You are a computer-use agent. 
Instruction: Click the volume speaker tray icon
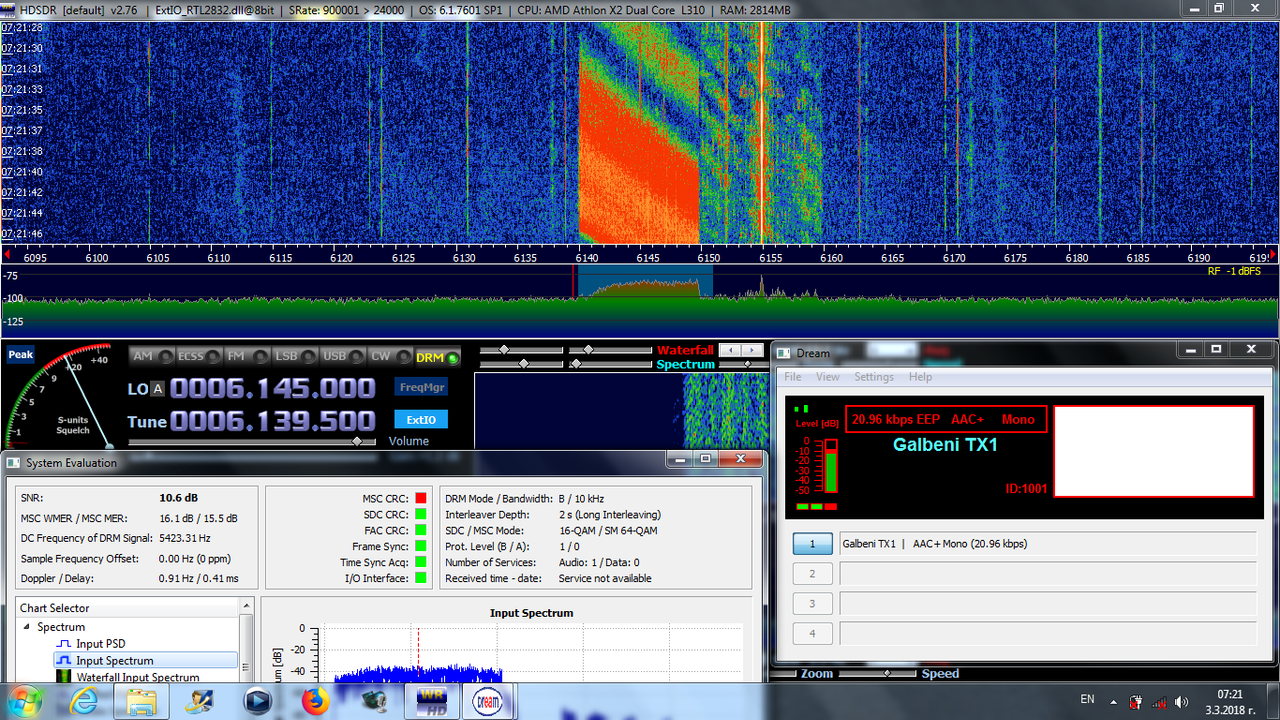pyautogui.click(x=1181, y=701)
